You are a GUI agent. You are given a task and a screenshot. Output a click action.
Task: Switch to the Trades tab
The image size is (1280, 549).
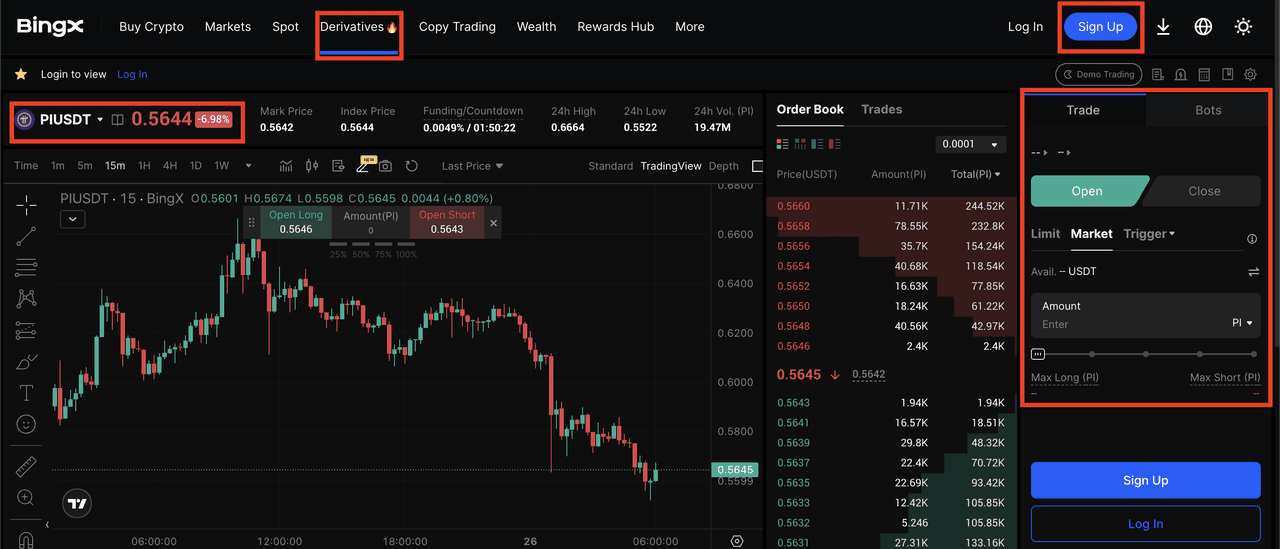[x=882, y=109]
